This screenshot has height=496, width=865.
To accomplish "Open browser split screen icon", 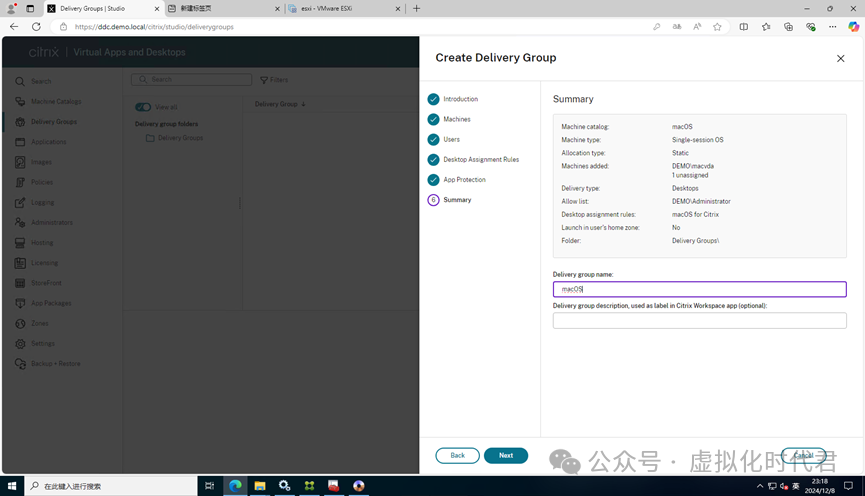I will [x=744, y=26].
